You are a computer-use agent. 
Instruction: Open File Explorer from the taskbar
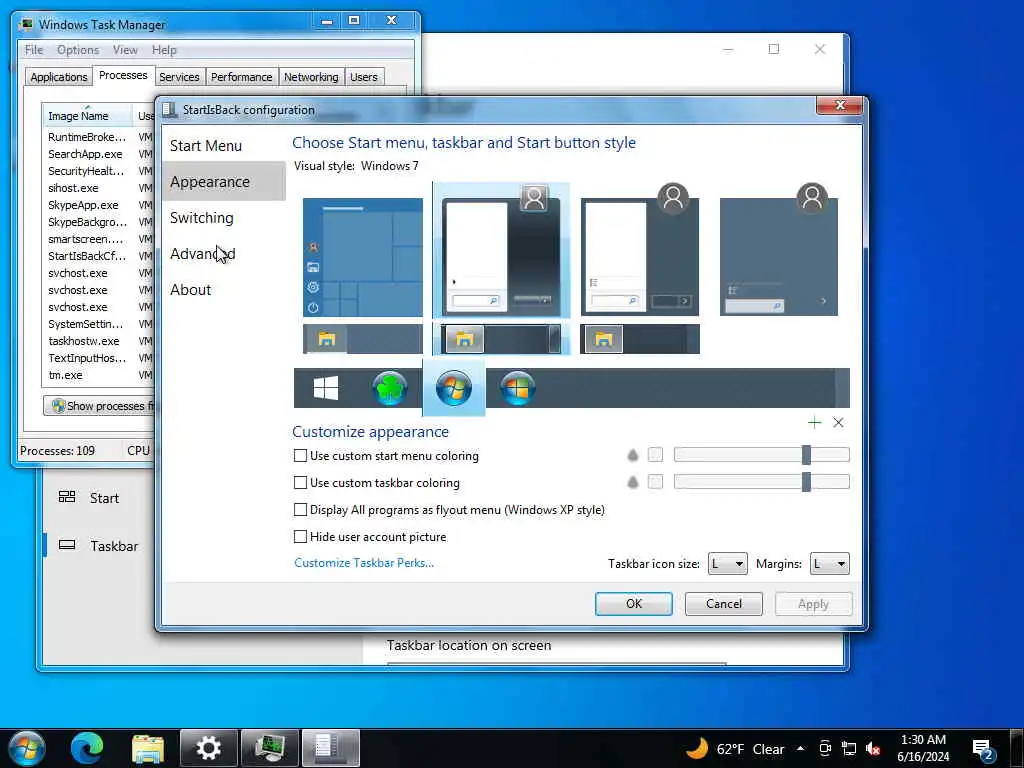pos(148,748)
